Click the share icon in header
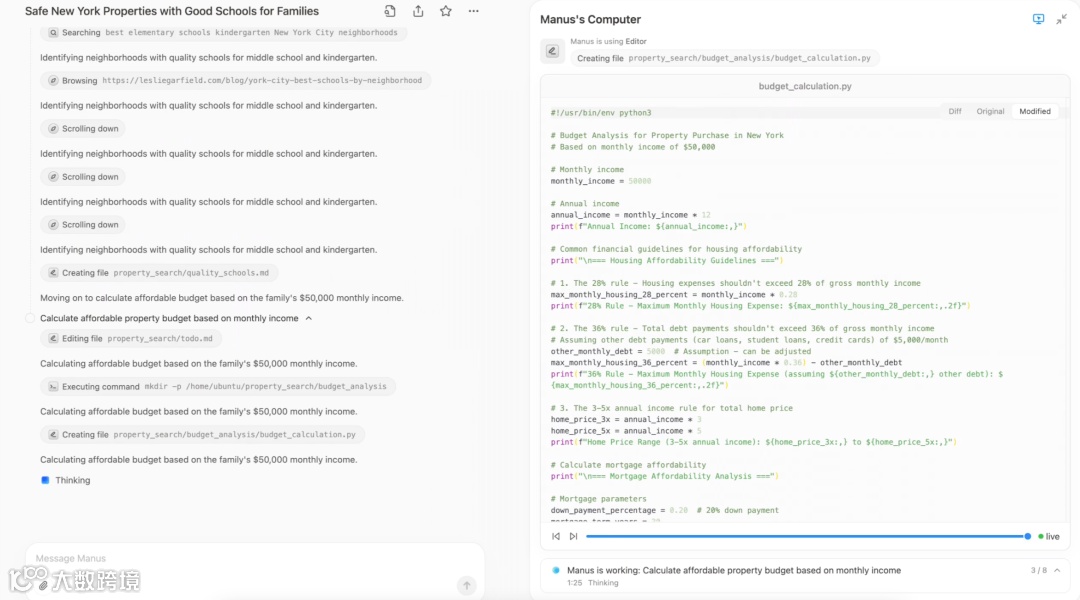Image resolution: width=1080 pixels, height=600 pixels. tap(418, 11)
